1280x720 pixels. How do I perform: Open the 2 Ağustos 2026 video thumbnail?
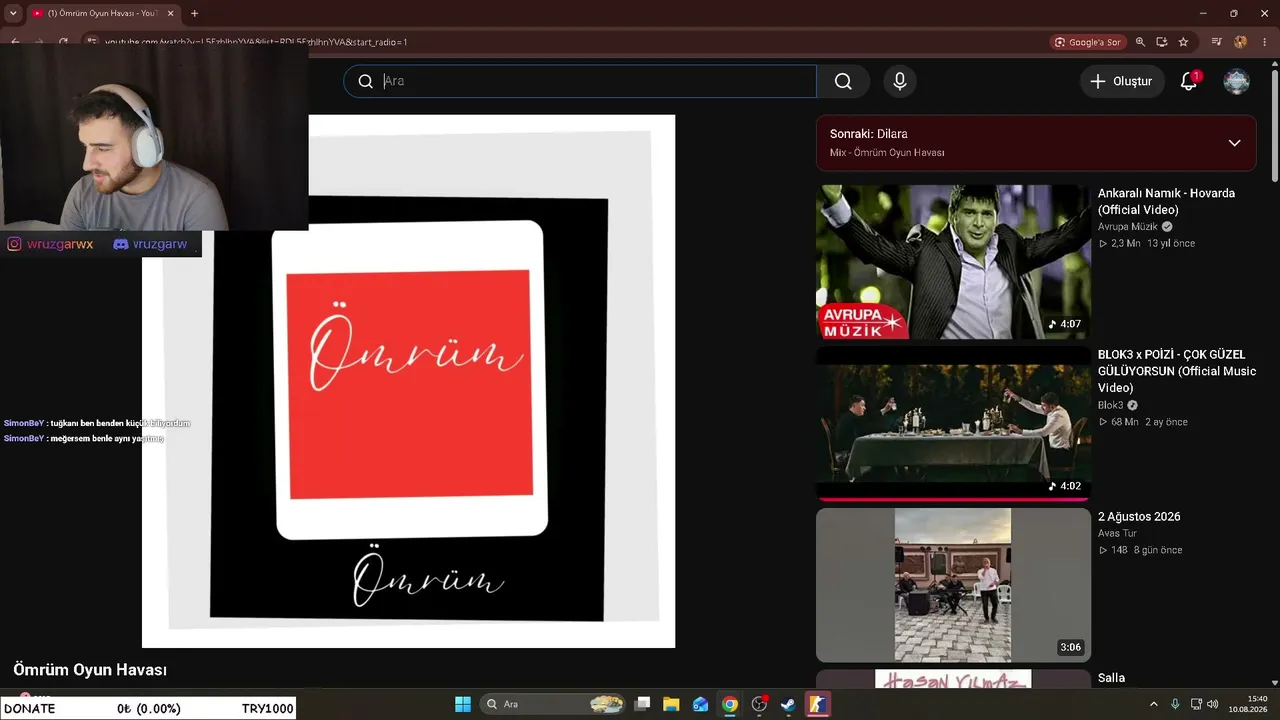pyautogui.click(x=953, y=585)
